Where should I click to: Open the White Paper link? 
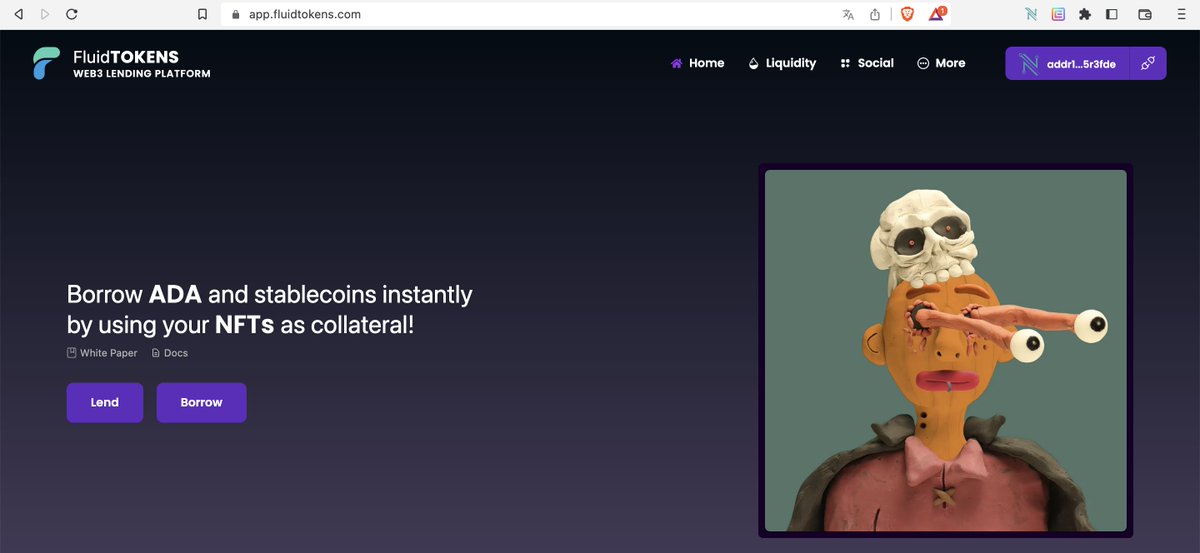(x=102, y=353)
